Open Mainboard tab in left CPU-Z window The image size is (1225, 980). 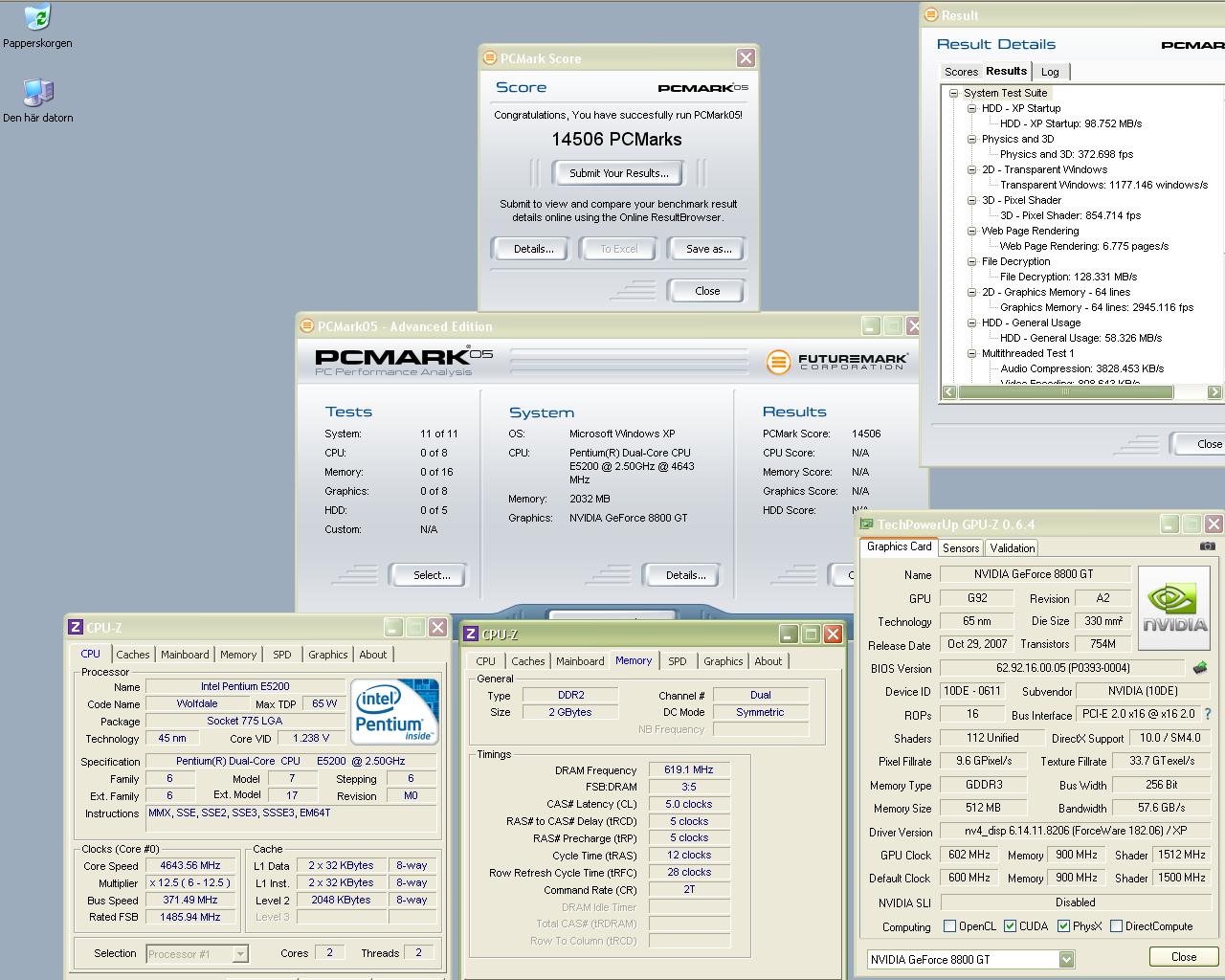(185, 655)
